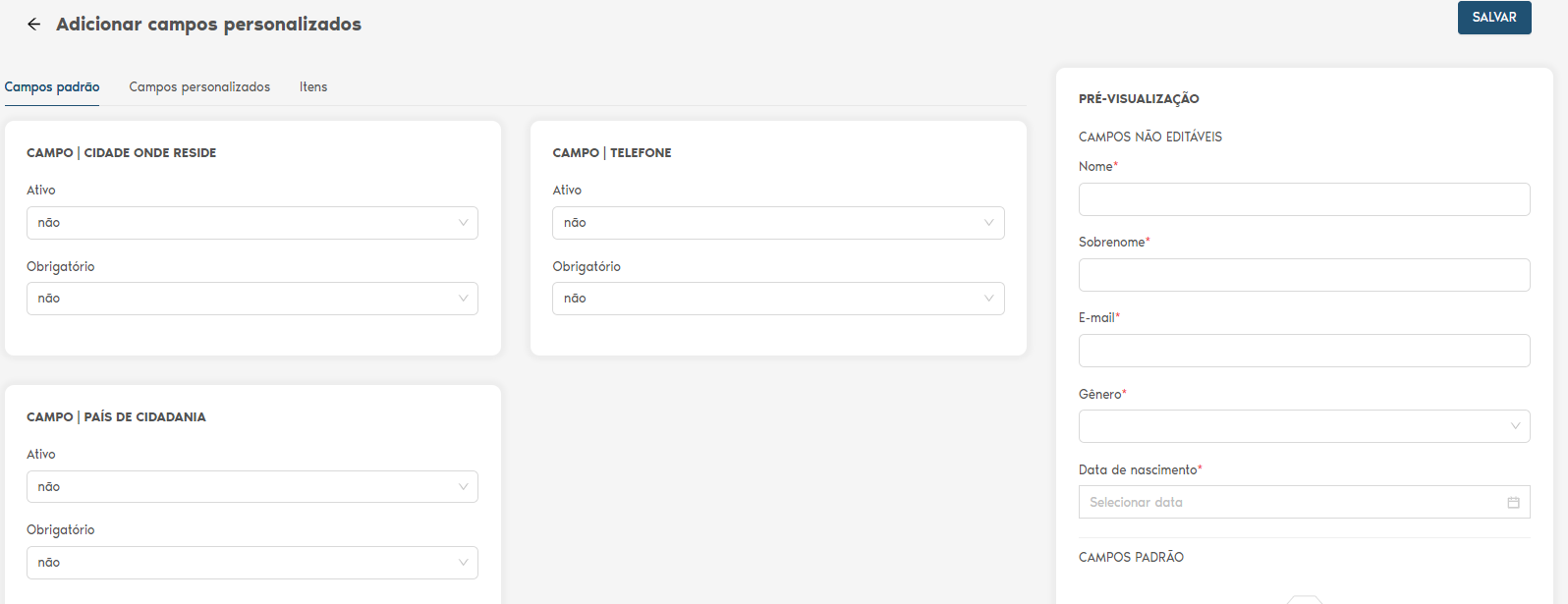The image size is (1568, 604).
Task: Click the E-mail input field
Action: click(x=1304, y=351)
